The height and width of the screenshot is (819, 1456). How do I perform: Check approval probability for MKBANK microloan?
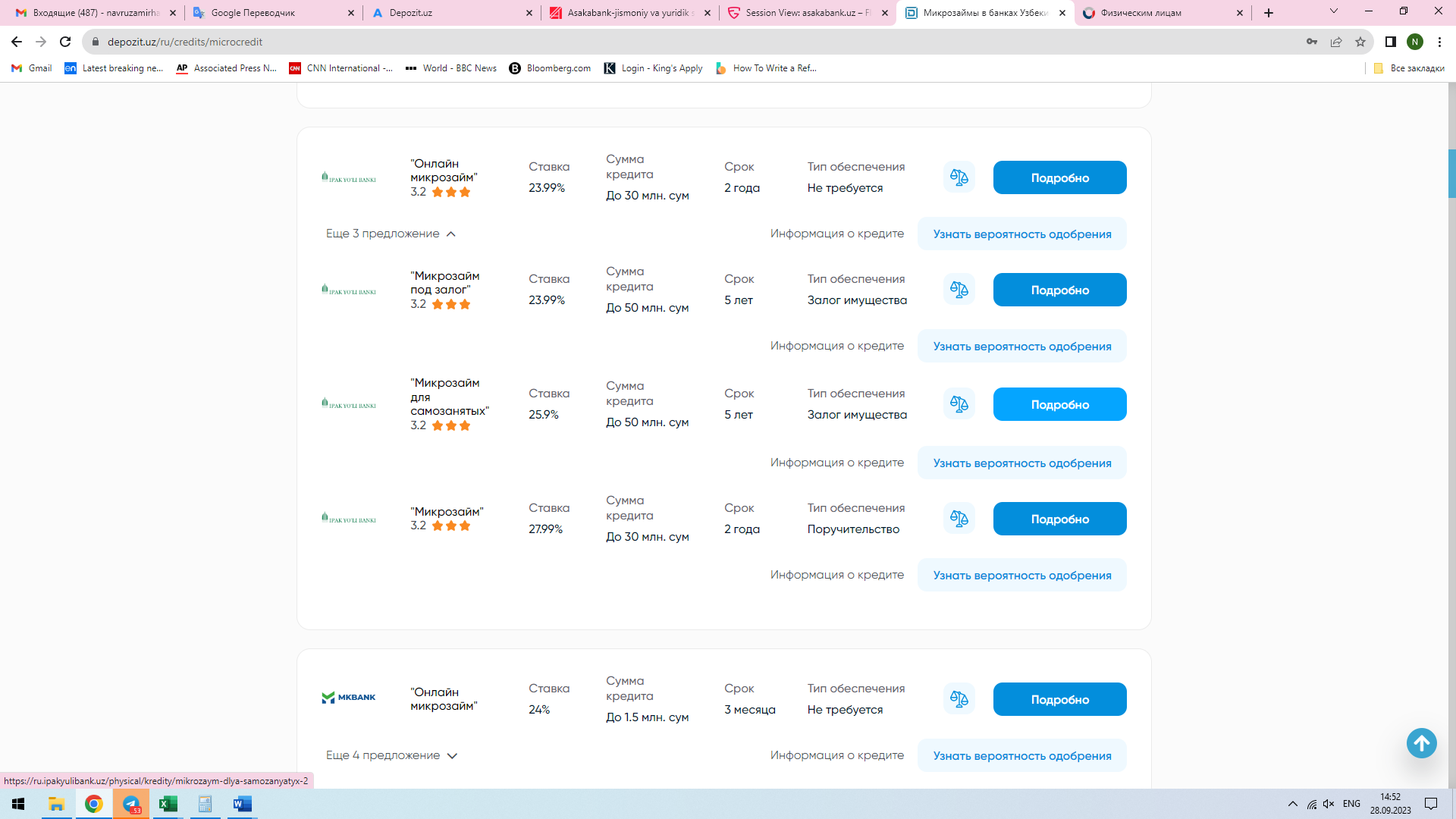(x=1021, y=755)
